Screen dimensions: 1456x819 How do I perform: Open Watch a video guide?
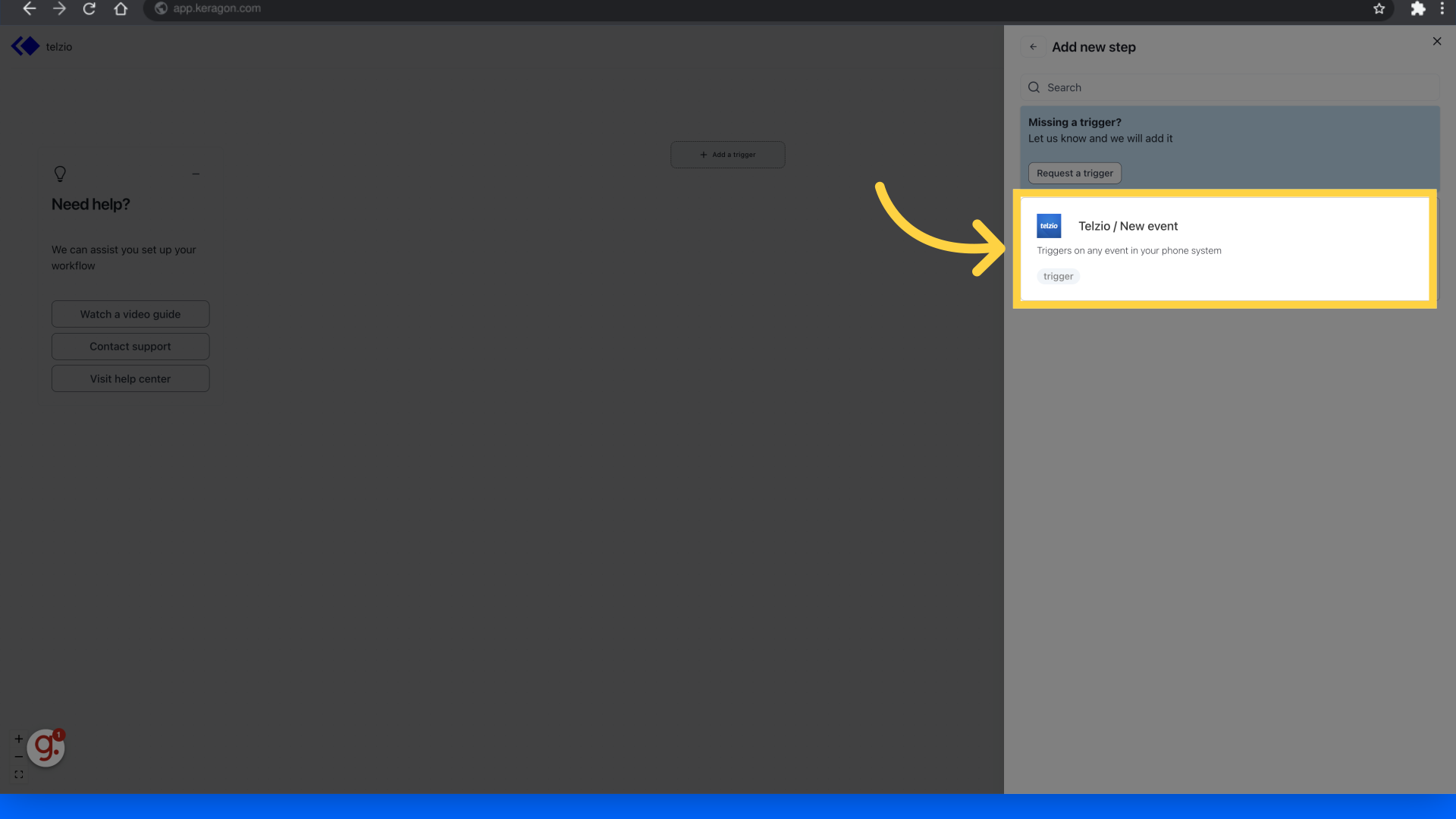pos(130,314)
